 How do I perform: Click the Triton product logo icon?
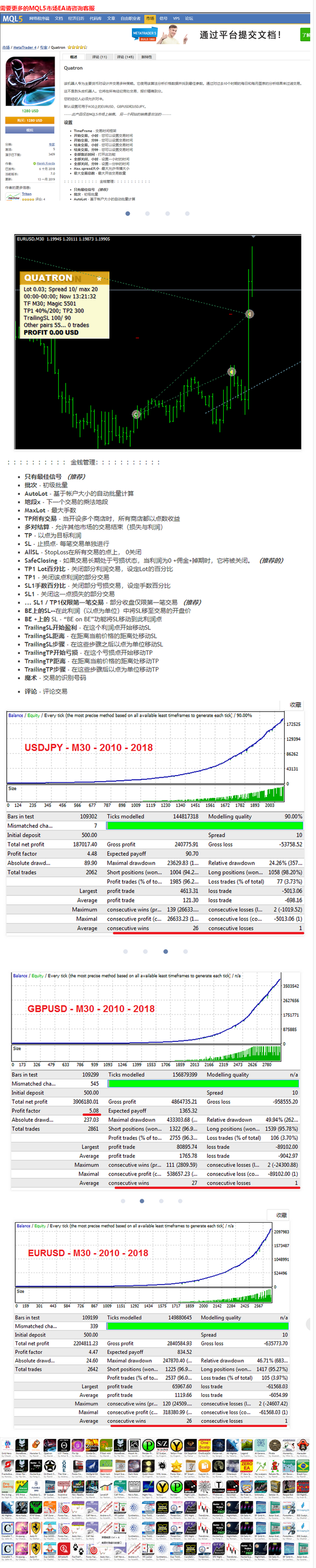pos(13,196)
